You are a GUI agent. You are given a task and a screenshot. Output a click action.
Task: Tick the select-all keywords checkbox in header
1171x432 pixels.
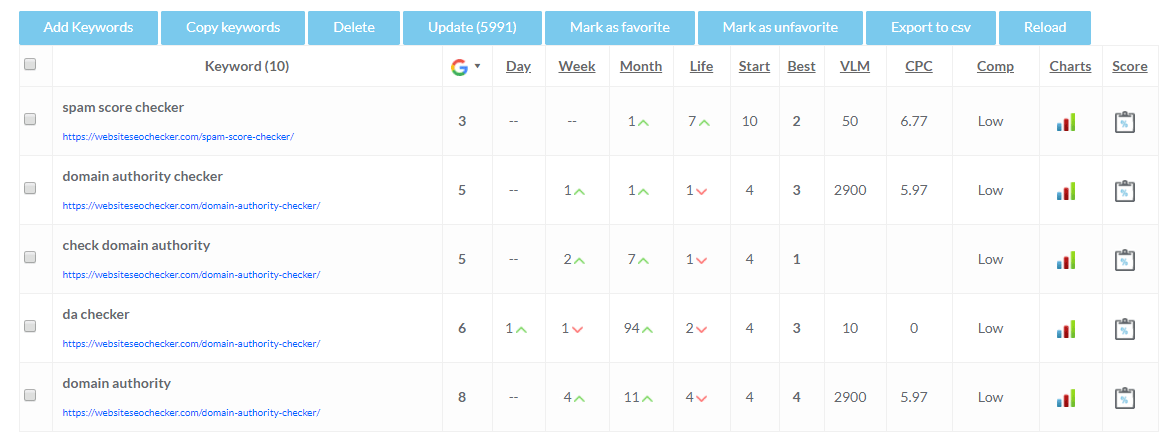click(30, 64)
